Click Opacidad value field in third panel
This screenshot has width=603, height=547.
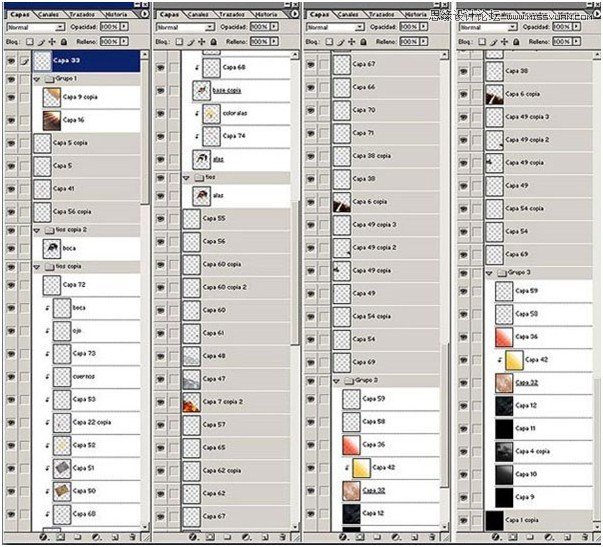409,27
